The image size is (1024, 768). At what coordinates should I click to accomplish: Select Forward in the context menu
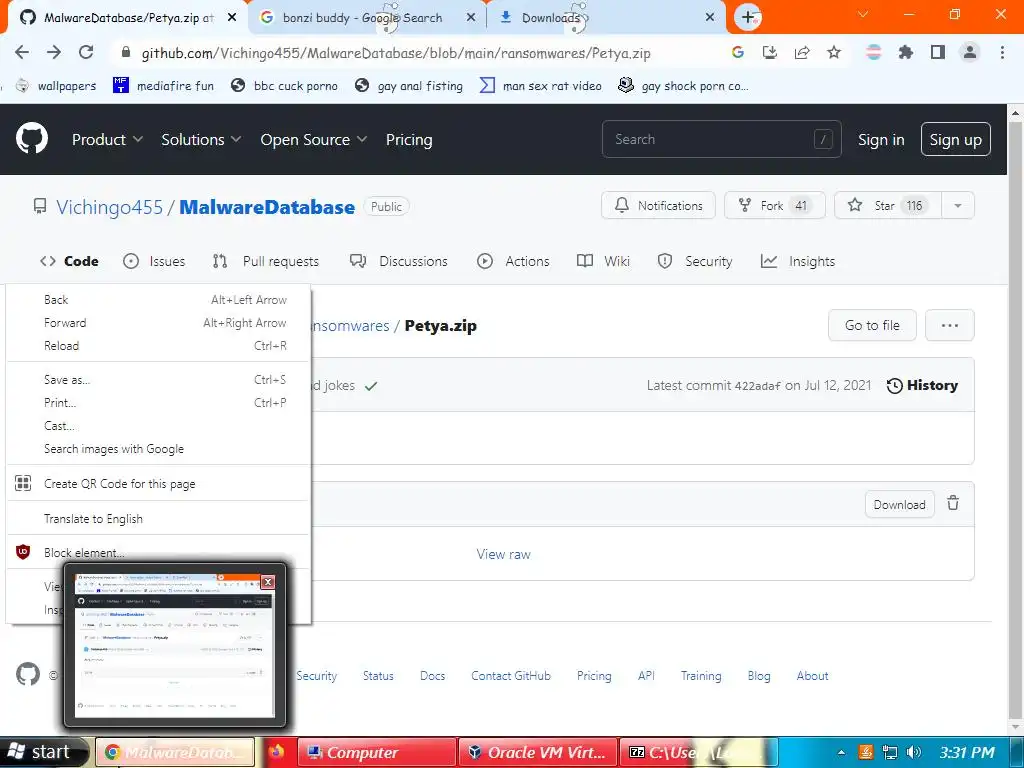tap(157, 323)
